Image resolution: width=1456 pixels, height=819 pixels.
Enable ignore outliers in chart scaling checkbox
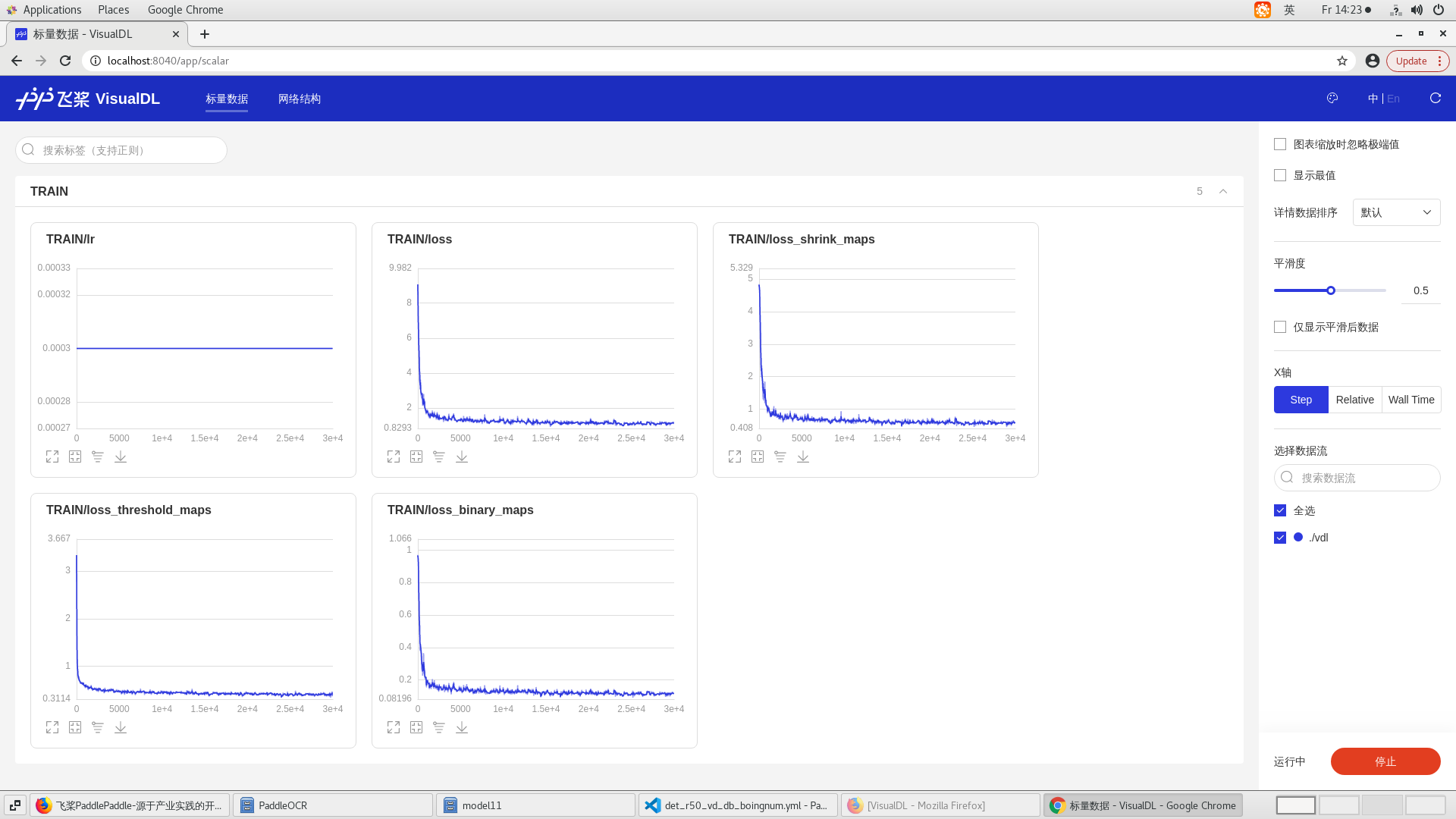point(1280,144)
